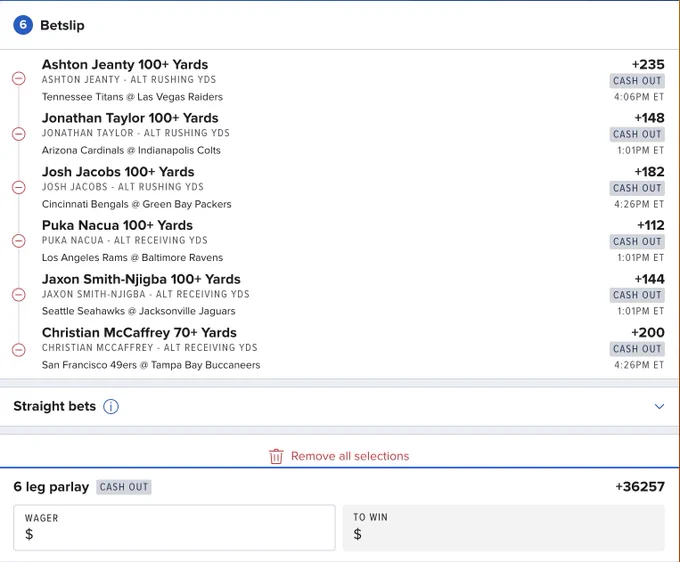Select the Jaxon Smith-Njigba 100+ Yards title

[x=141, y=279]
